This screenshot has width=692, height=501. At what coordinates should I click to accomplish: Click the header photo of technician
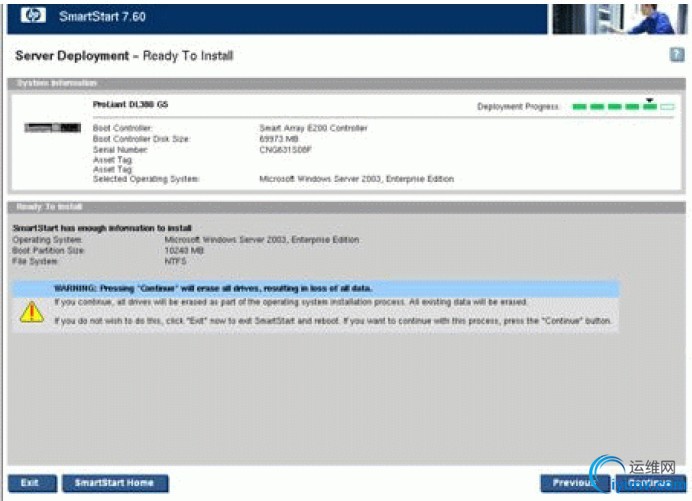pos(620,19)
